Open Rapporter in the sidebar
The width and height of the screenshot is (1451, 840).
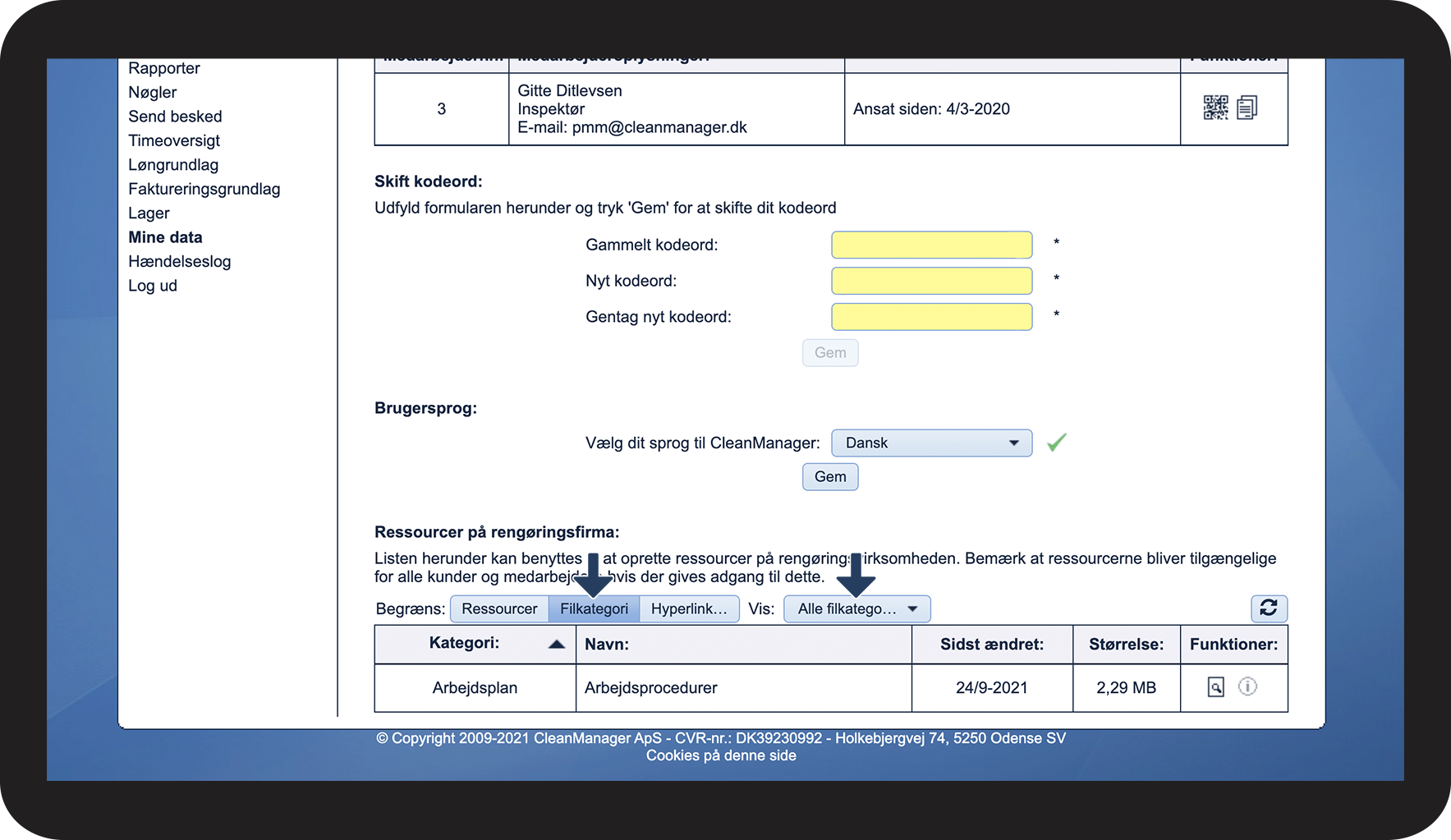point(164,68)
